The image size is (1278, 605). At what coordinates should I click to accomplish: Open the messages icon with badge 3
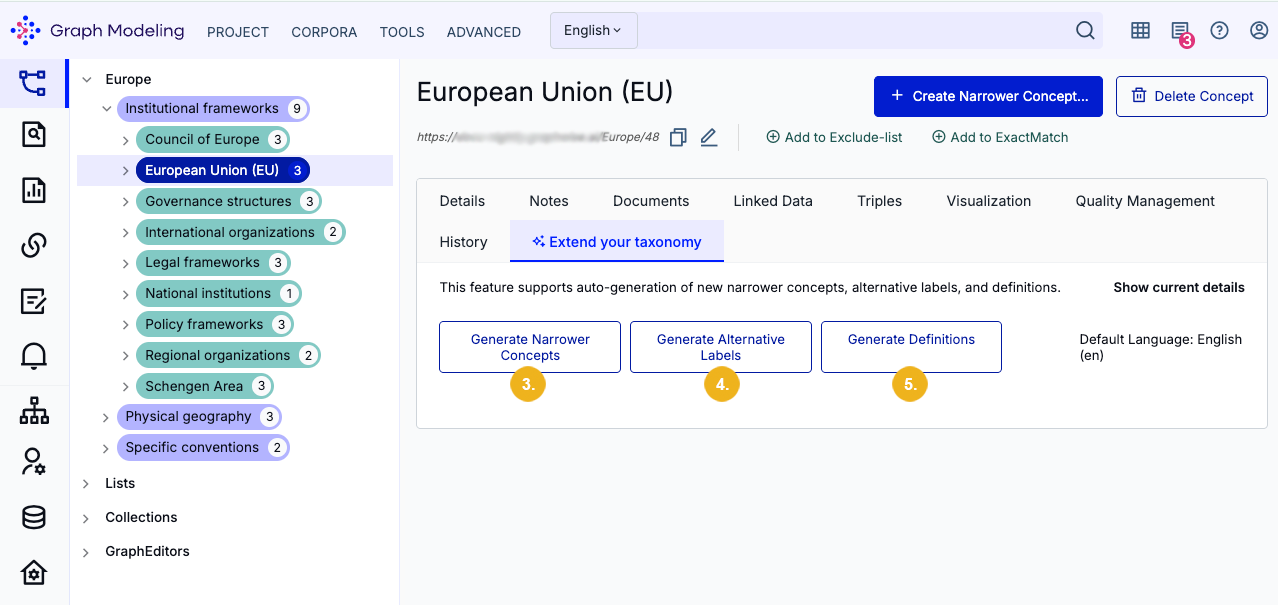1180,31
